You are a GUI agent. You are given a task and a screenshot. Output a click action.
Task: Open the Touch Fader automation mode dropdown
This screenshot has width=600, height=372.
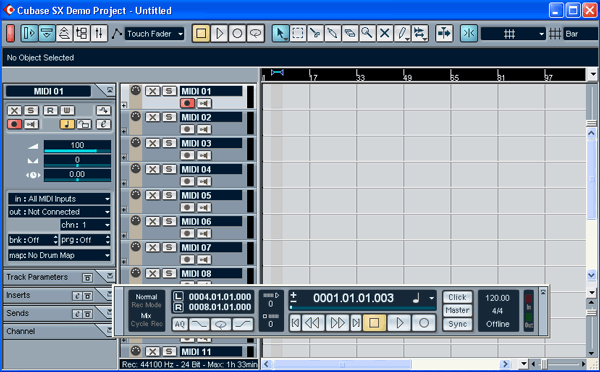point(154,34)
